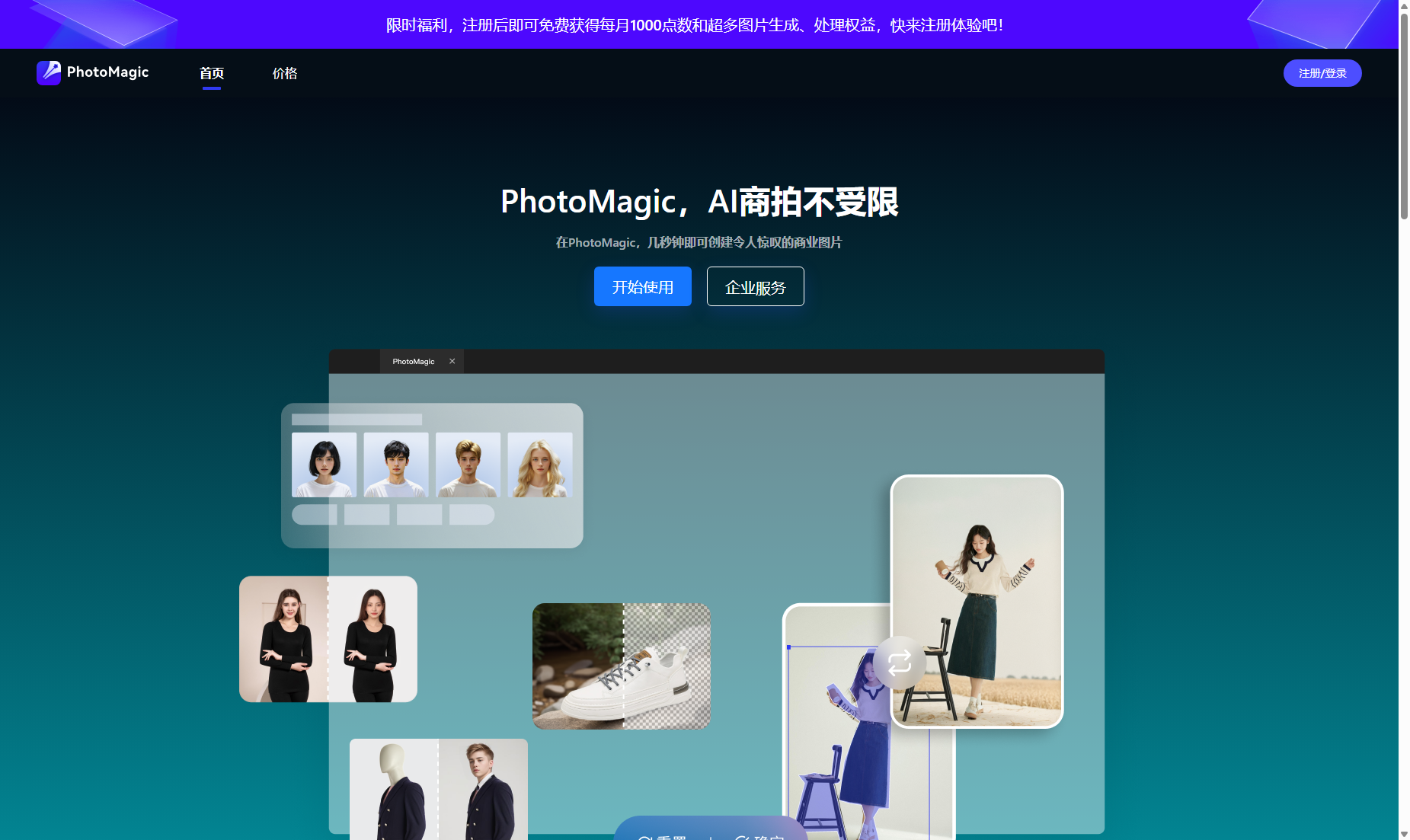Click the girl in wheat field photo
Viewport: 1410px width, 840px height.
(977, 602)
